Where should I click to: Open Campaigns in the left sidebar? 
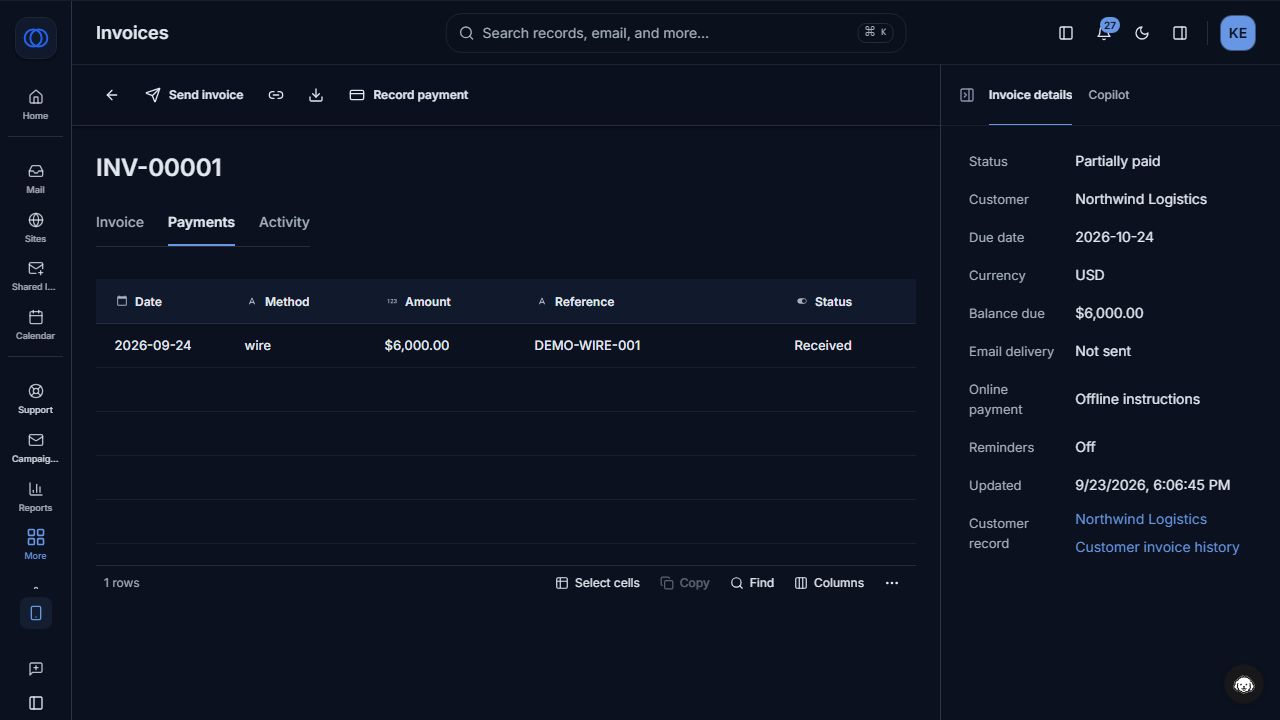click(x=35, y=447)
